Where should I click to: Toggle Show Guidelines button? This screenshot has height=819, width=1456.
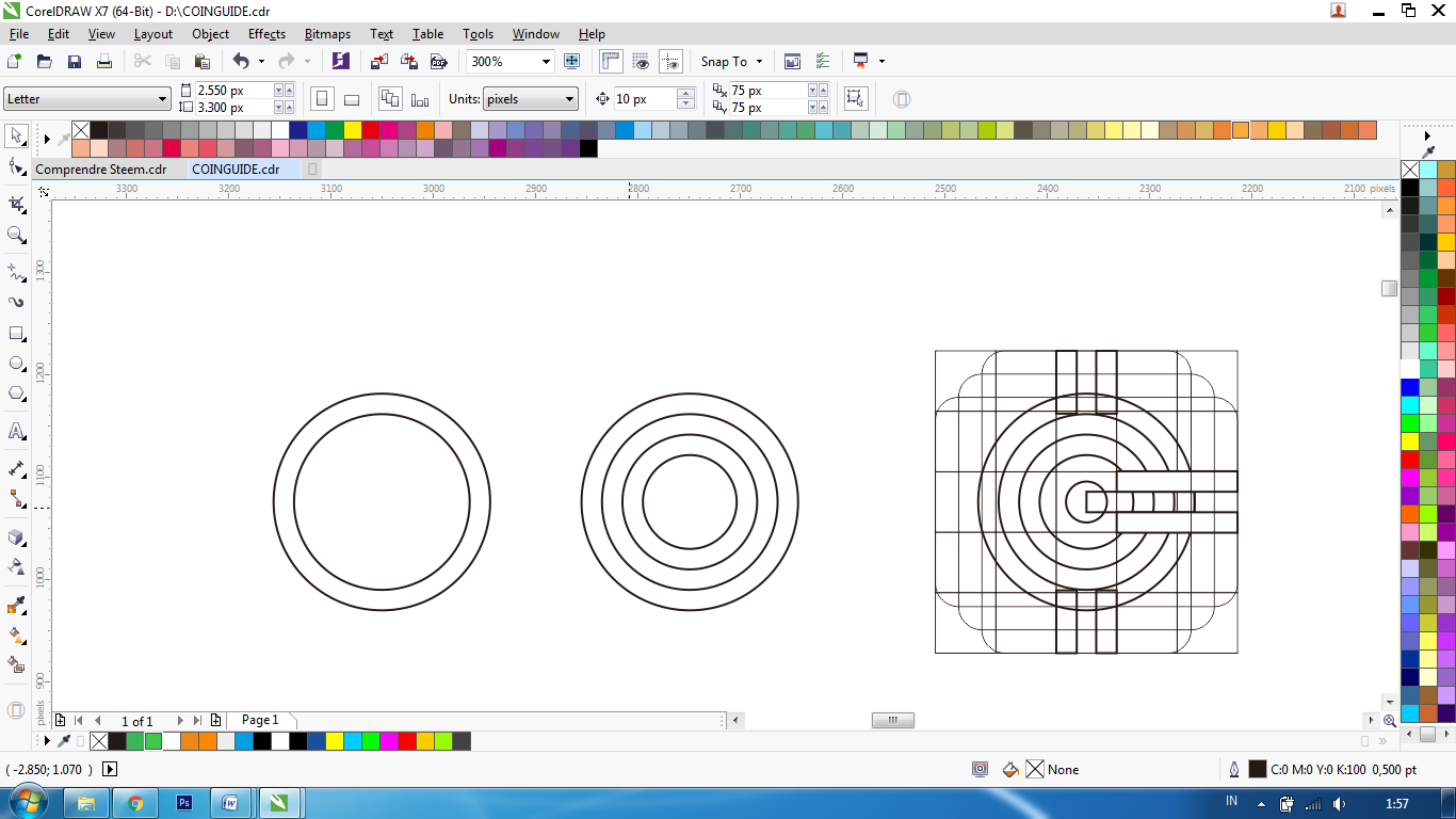tap(671, 61)
